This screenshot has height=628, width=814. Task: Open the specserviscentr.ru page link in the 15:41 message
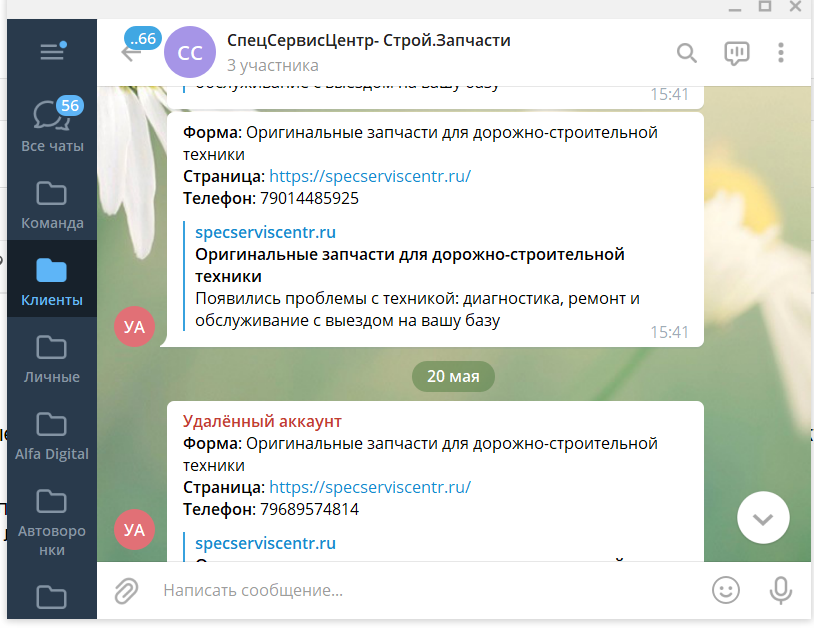(370, 176)
